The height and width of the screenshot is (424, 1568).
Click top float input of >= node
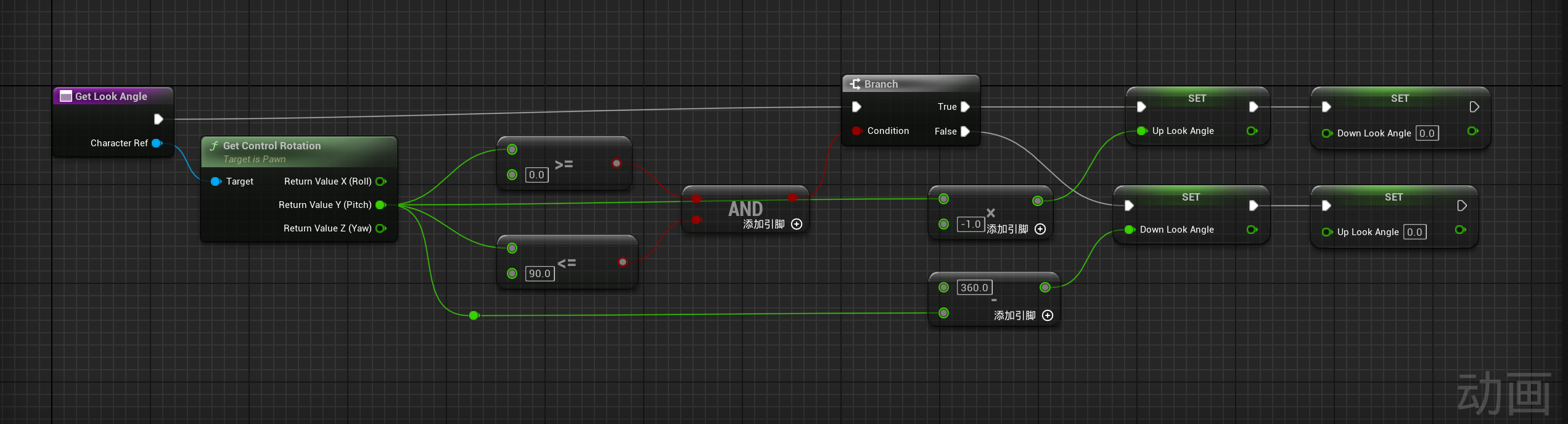coord(512,149)
